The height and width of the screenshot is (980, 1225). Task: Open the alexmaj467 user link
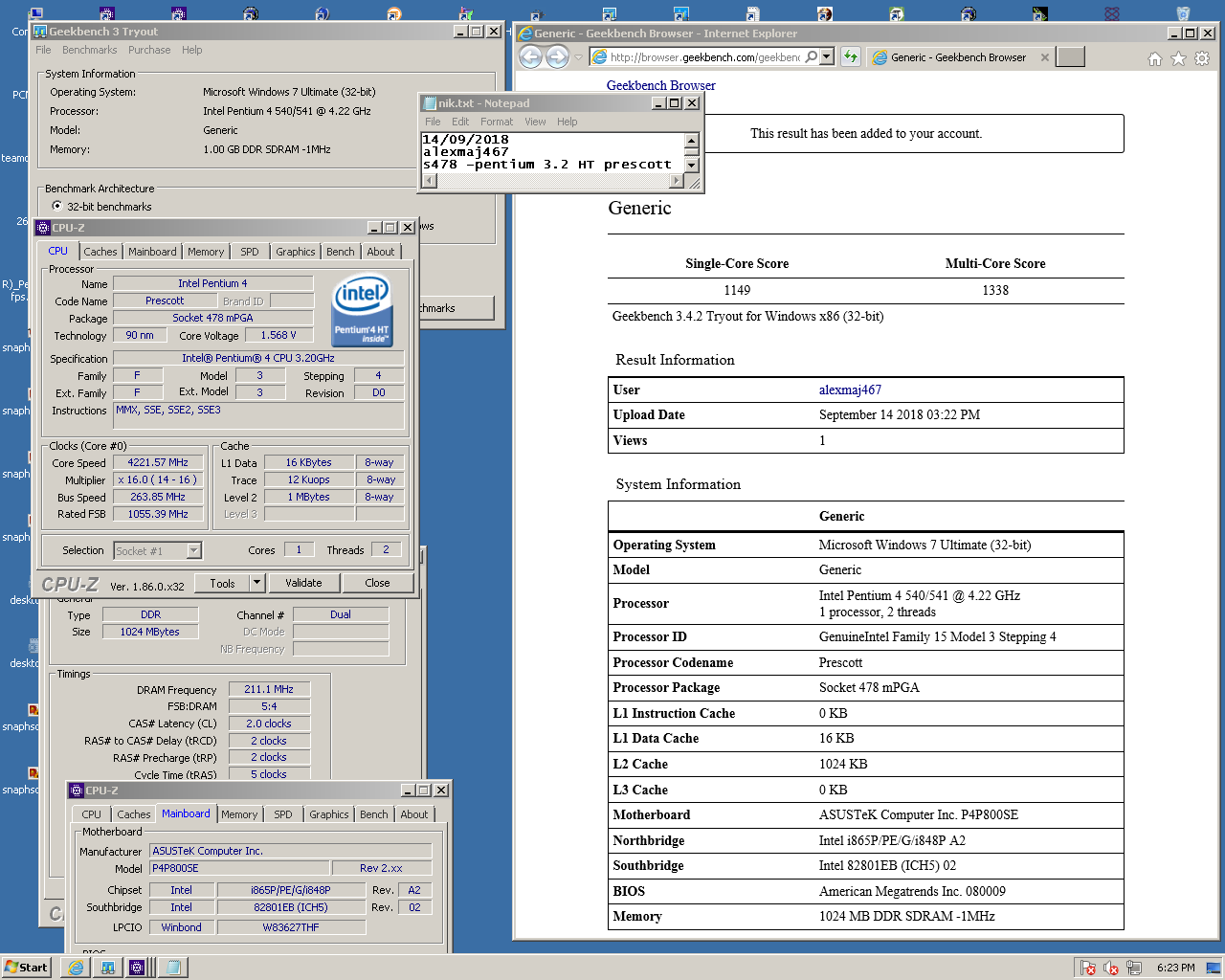850,390
